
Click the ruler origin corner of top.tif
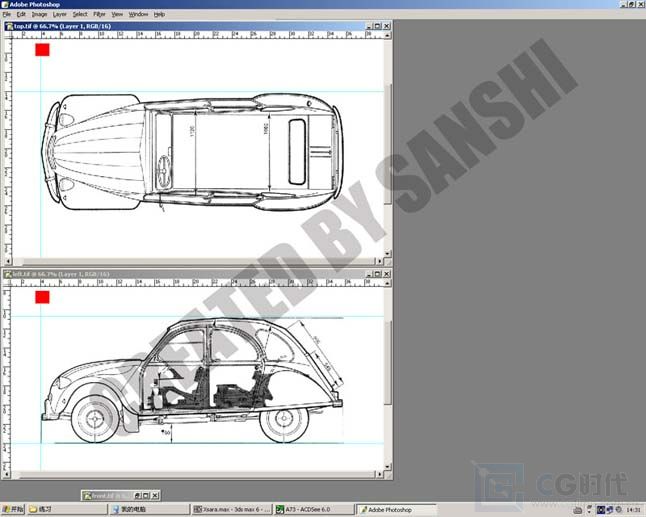coord(8,35)
